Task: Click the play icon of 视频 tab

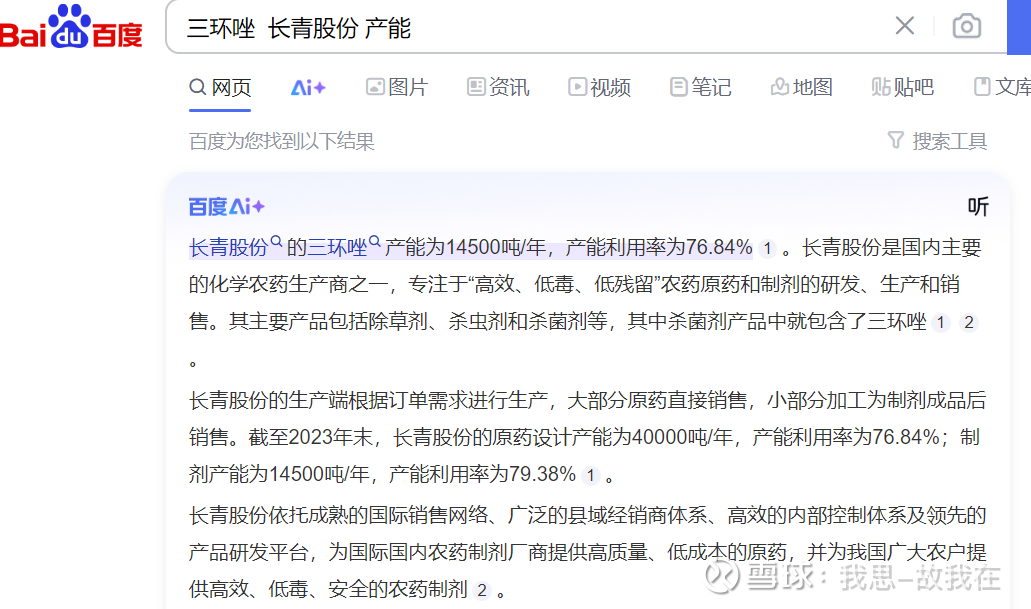Action: click(577, 87)
